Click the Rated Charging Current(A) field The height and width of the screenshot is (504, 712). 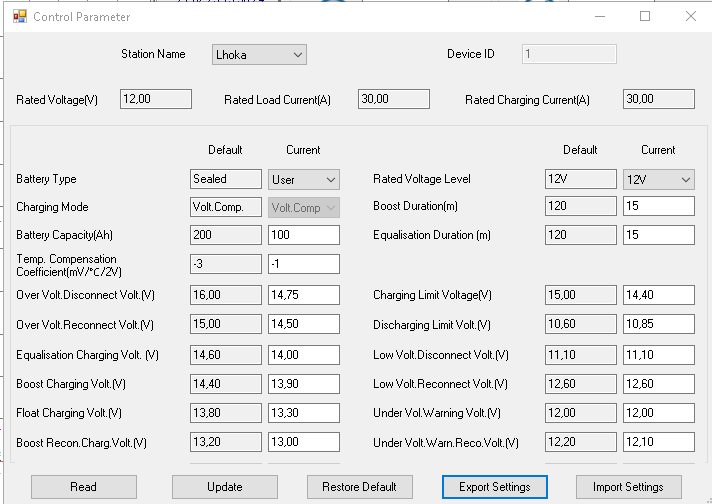(x=659, y=99)
